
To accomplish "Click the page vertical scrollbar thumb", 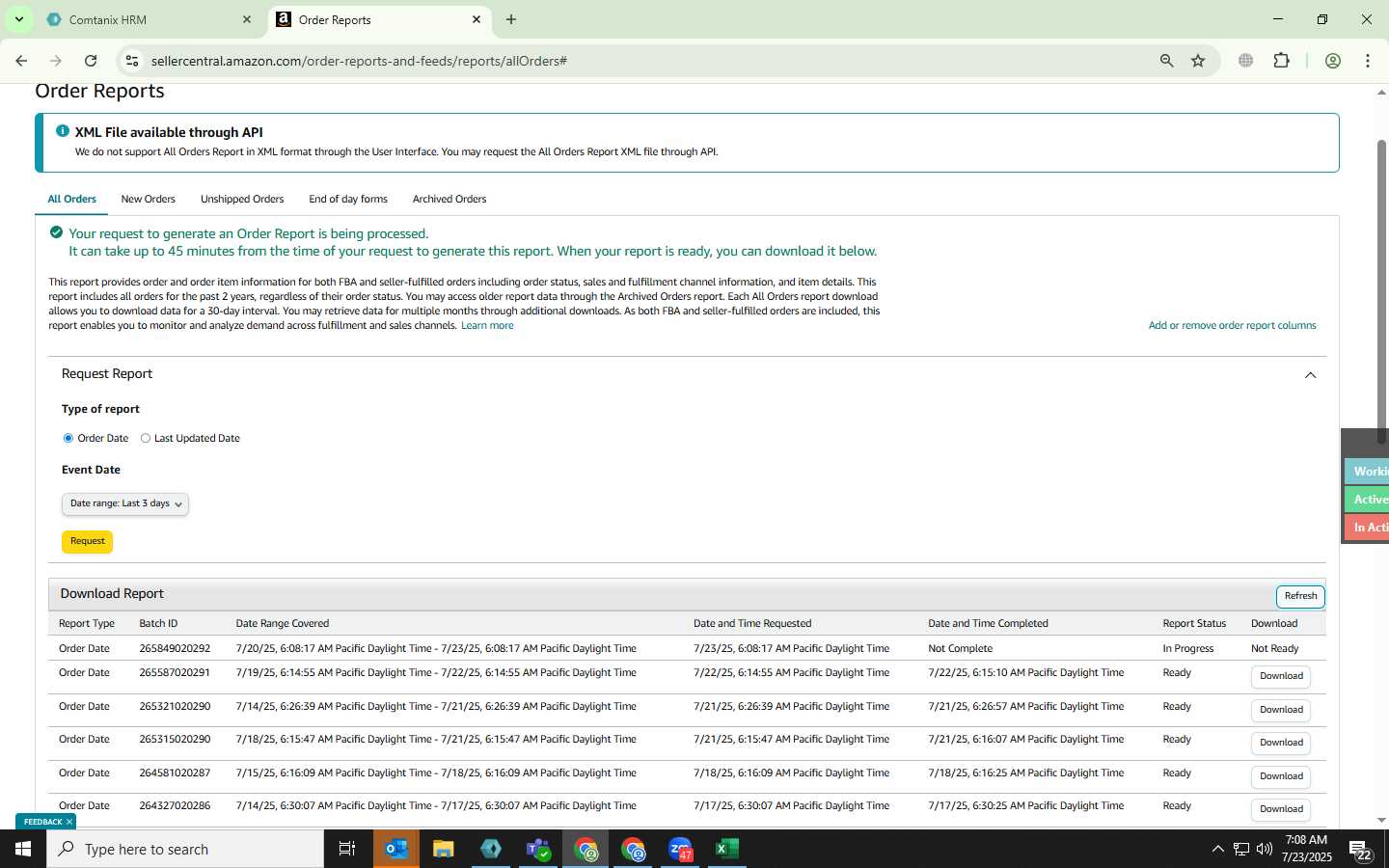I will point(1381,291).
